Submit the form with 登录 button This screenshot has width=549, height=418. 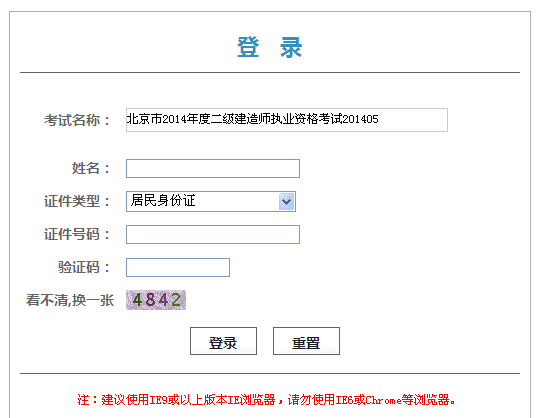(x=223, y=341)
